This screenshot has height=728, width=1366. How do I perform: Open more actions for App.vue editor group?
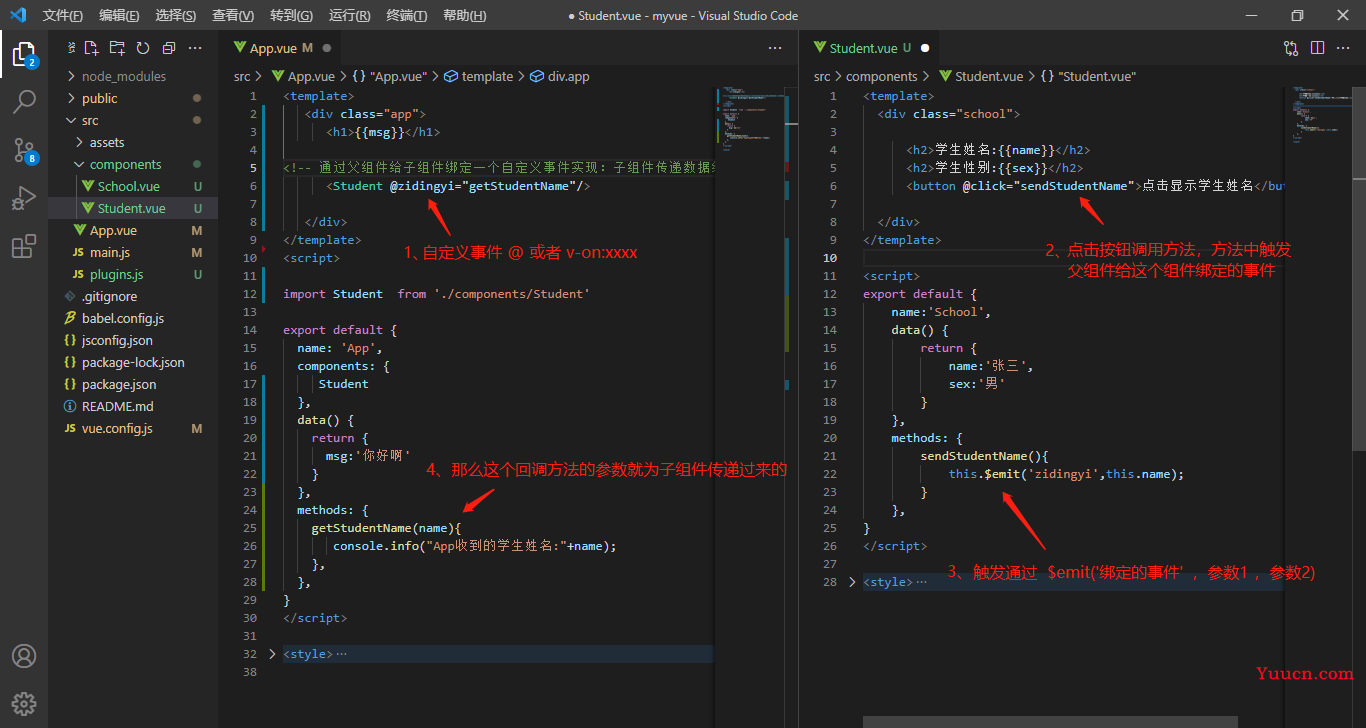[x=775, y=48]
